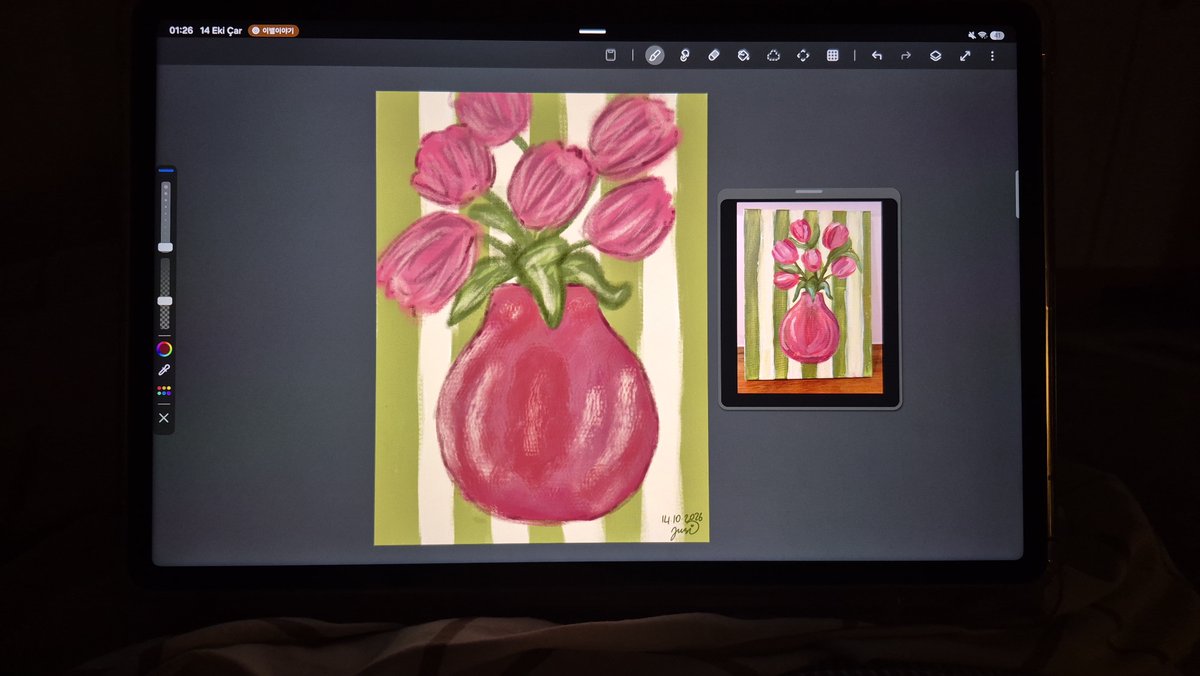The width and height of the screenshot is (1200, 676).
Task: Select the Eraser tool
Action: [x=714, y=55]
